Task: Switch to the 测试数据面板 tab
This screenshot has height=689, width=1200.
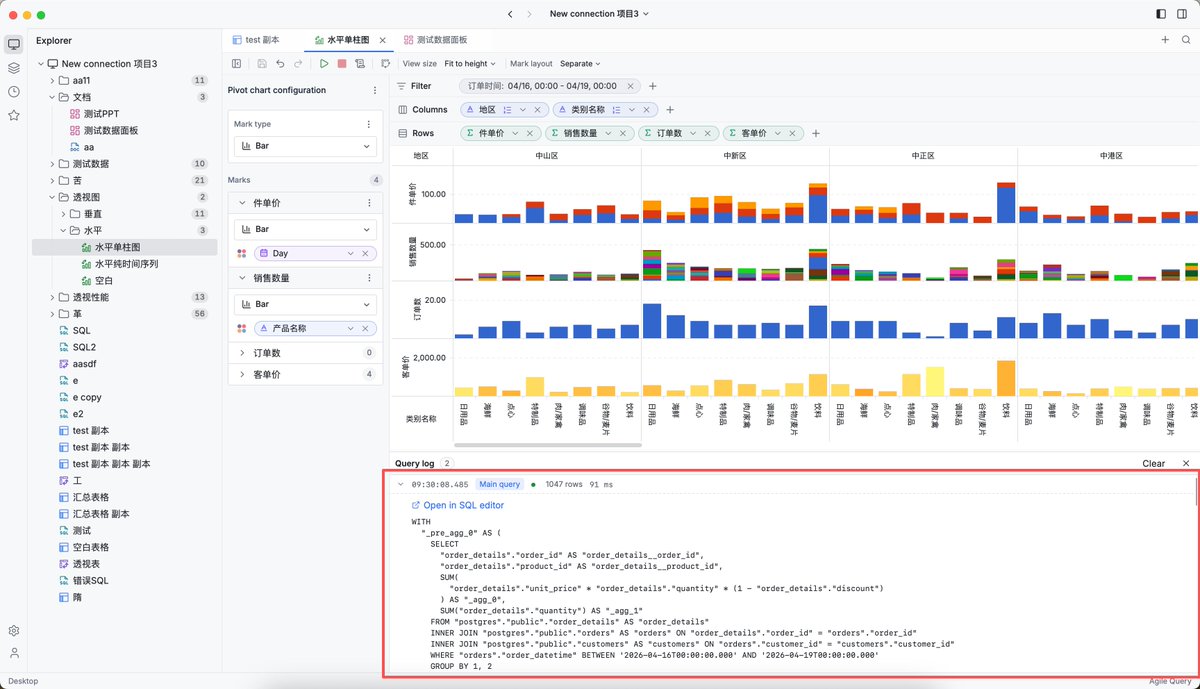Action: [436, 40]
